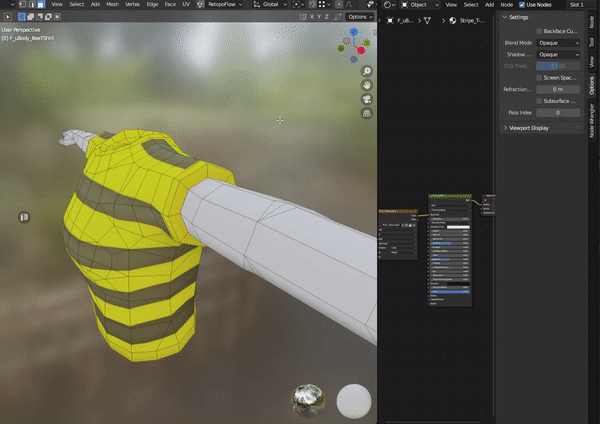Click the mesh data triangle icon
This screenshot has width=600, height=424.
(x=427, y=19)
